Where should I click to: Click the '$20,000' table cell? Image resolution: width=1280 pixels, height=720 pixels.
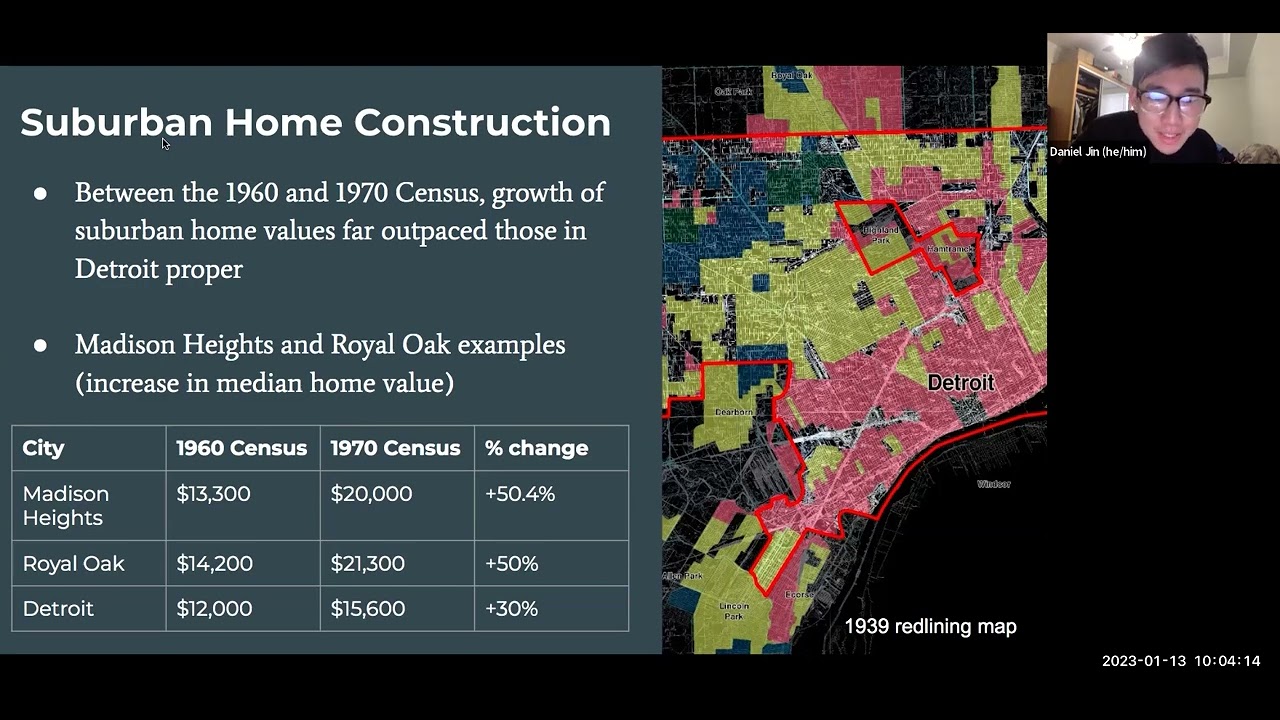[397, 505]
